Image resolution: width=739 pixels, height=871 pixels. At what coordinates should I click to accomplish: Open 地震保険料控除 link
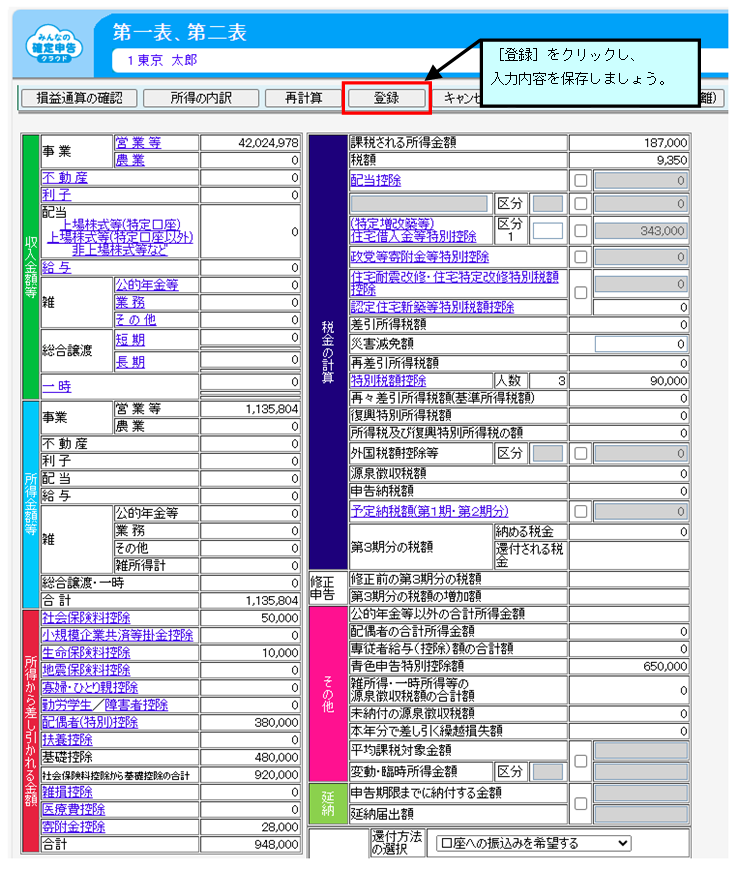point(86,670)
